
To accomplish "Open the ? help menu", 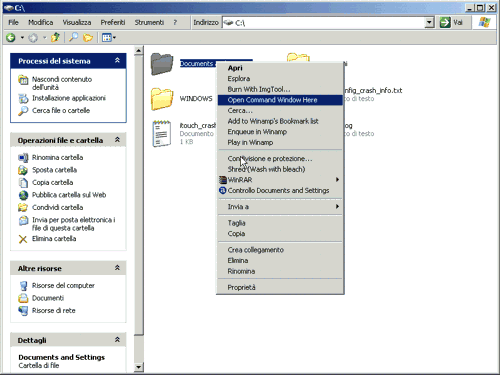I will coord(175,22).
